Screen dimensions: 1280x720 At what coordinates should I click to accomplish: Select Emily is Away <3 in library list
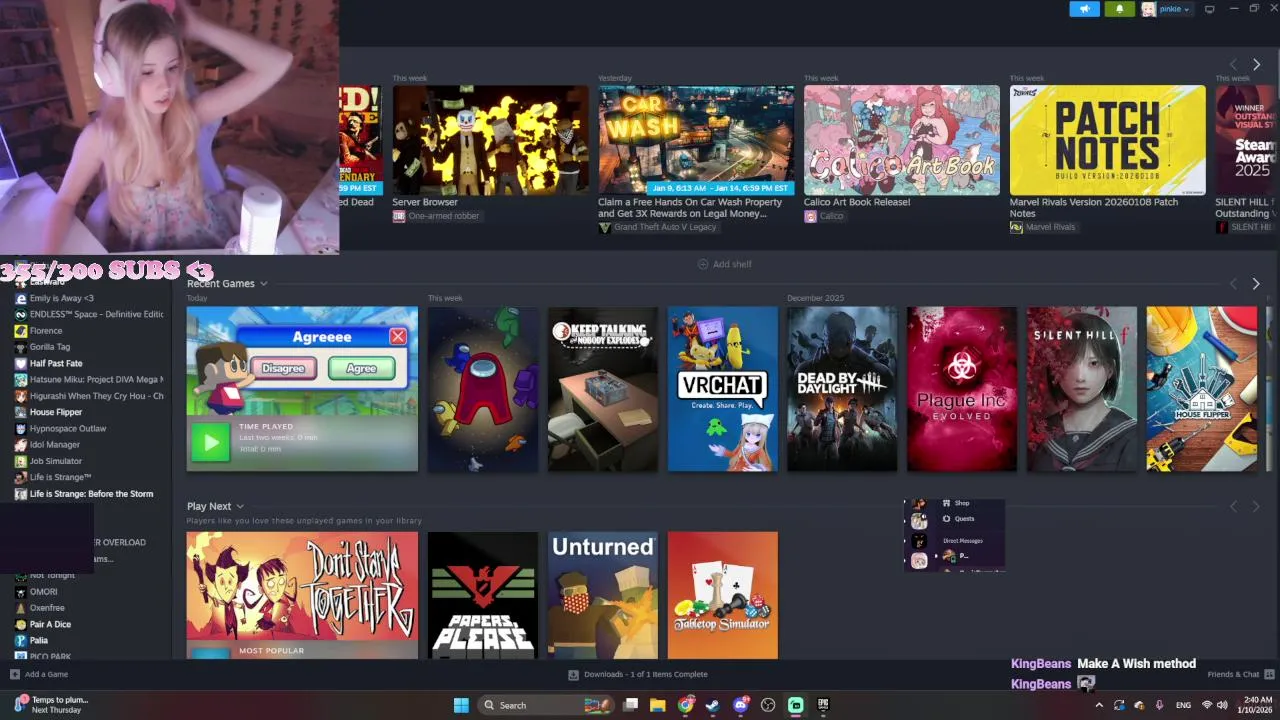(61, 298)
